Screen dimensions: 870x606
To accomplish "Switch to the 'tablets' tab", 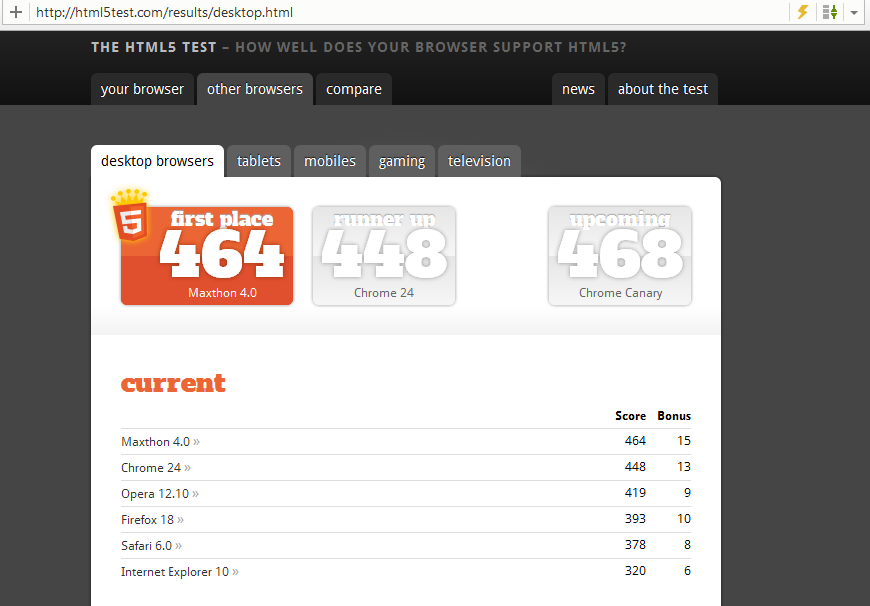I will pyautogui.click(x=259, y=161).
